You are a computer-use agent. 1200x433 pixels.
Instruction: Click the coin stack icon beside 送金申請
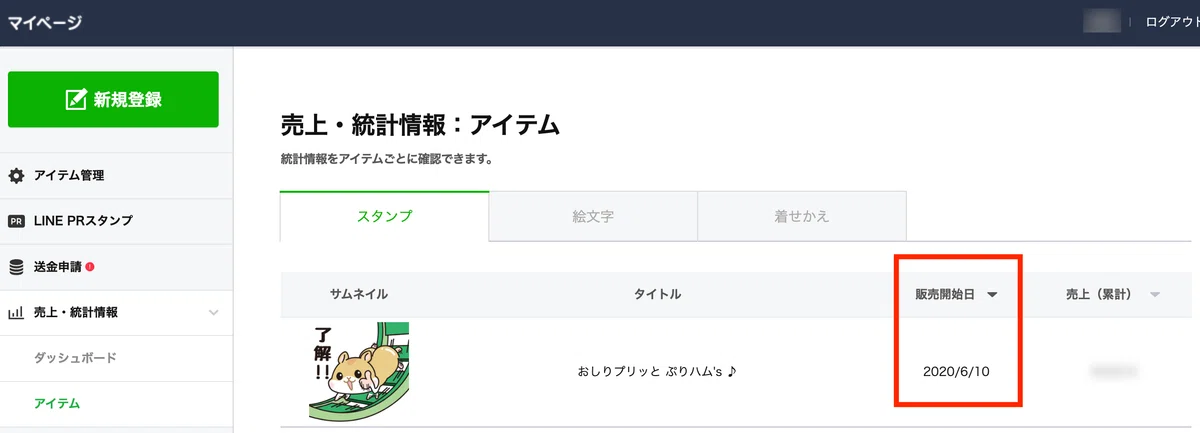16,267
